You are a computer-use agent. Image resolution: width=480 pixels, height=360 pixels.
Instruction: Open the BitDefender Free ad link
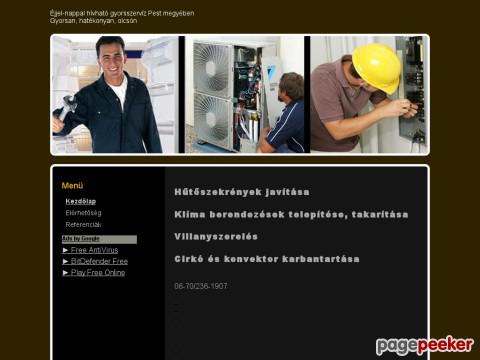coord(99,261)
